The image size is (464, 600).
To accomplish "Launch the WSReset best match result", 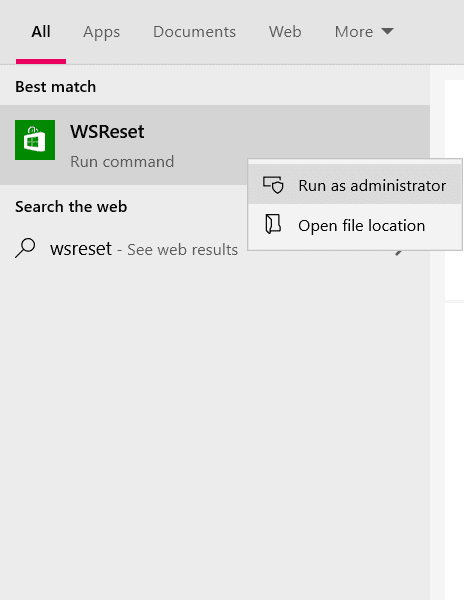I will point(215,145).
